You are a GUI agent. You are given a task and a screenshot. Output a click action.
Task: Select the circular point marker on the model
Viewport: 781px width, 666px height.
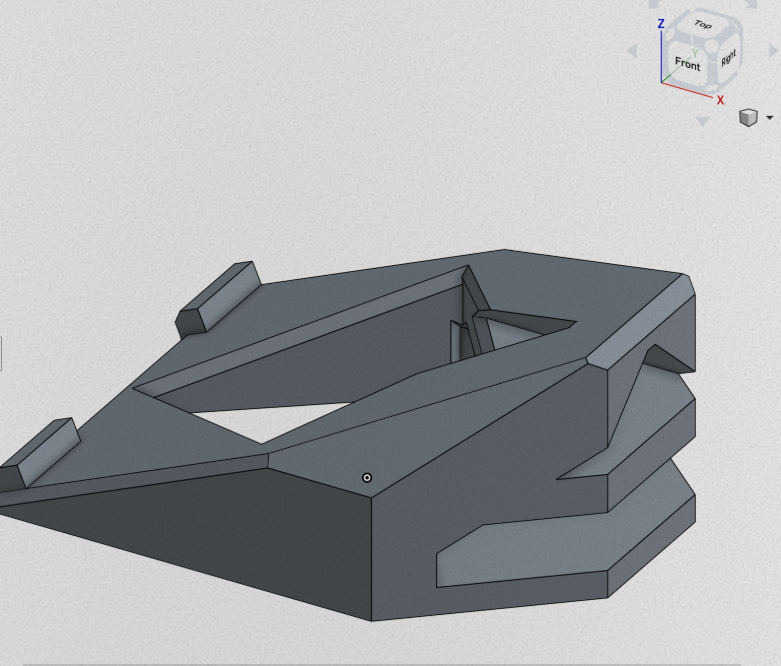367,478
